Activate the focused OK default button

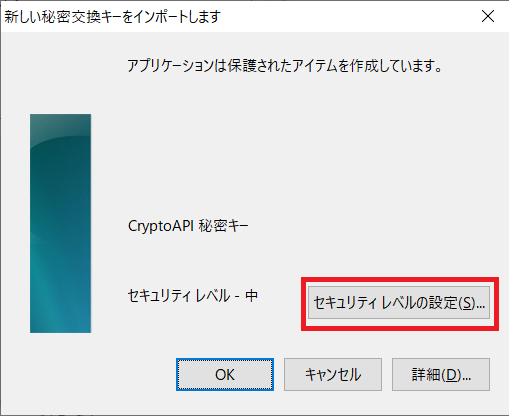[x=225, y=375]
